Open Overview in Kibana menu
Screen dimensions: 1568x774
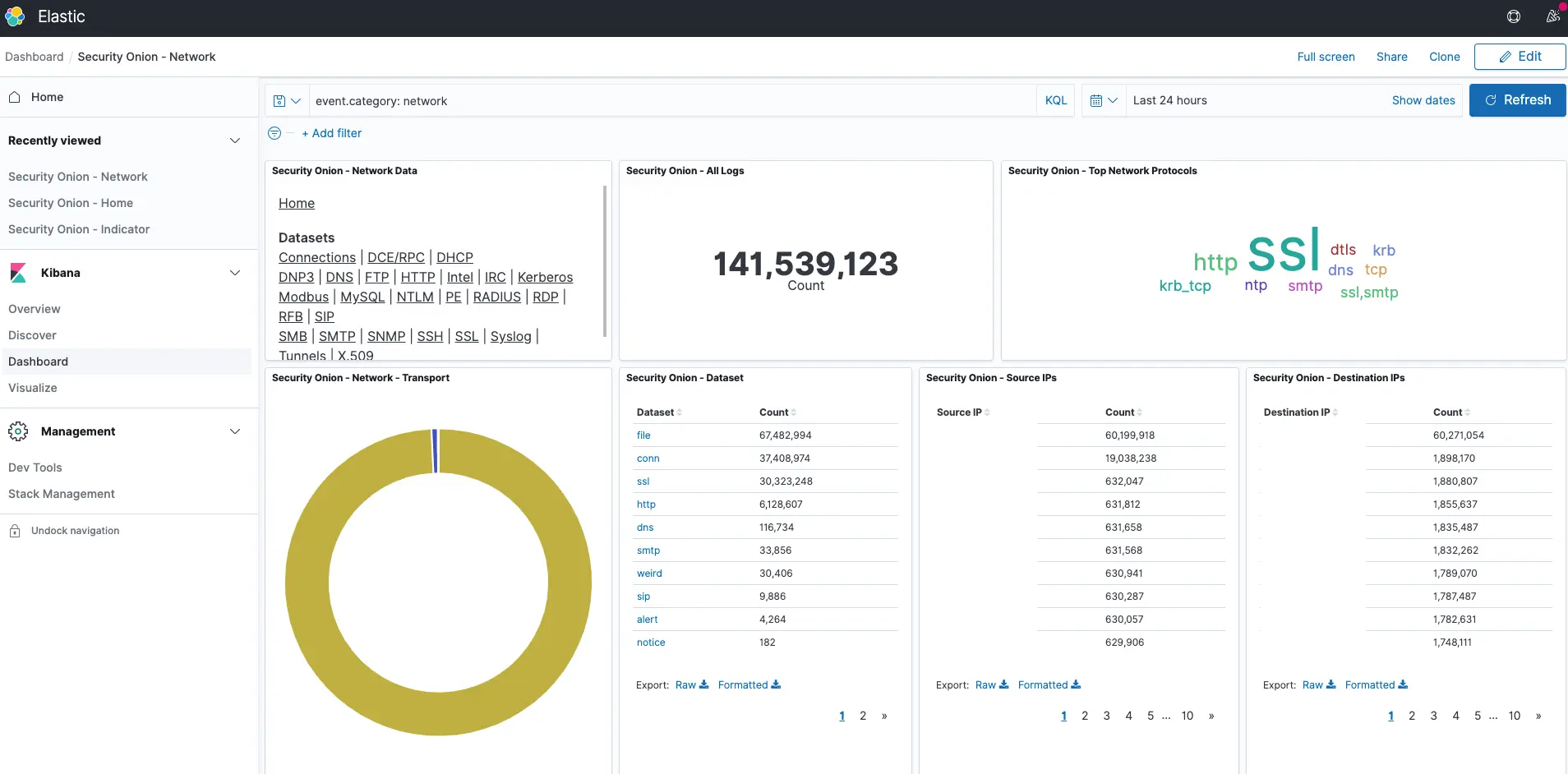pyautogui.click(x=35, y=309)
